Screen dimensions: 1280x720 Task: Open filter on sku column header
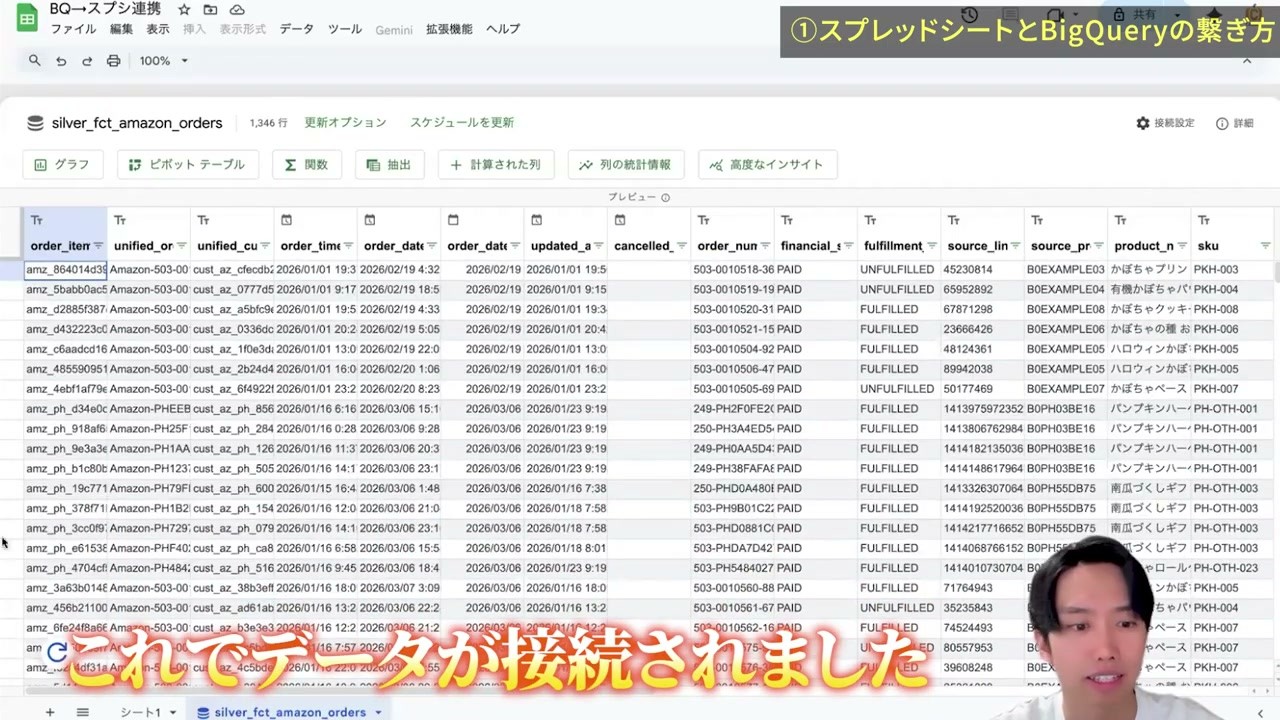coord(1265,246)
